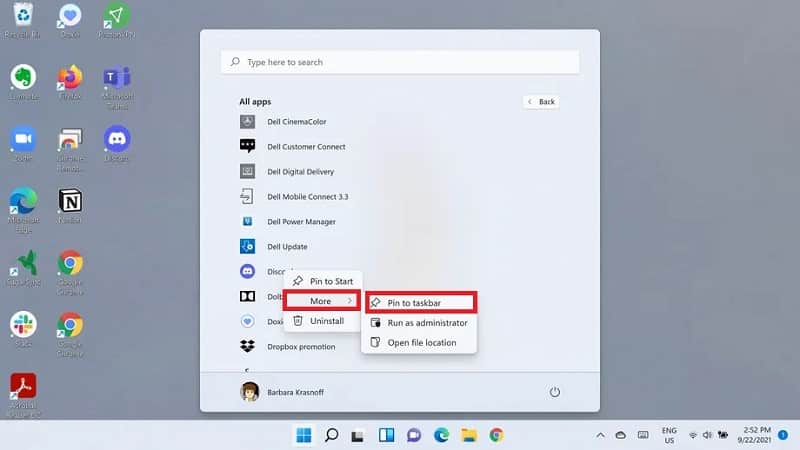Launch Teams Chat from the taskbar
Viewport: 800px width, 450px height.
pos(414,435)
